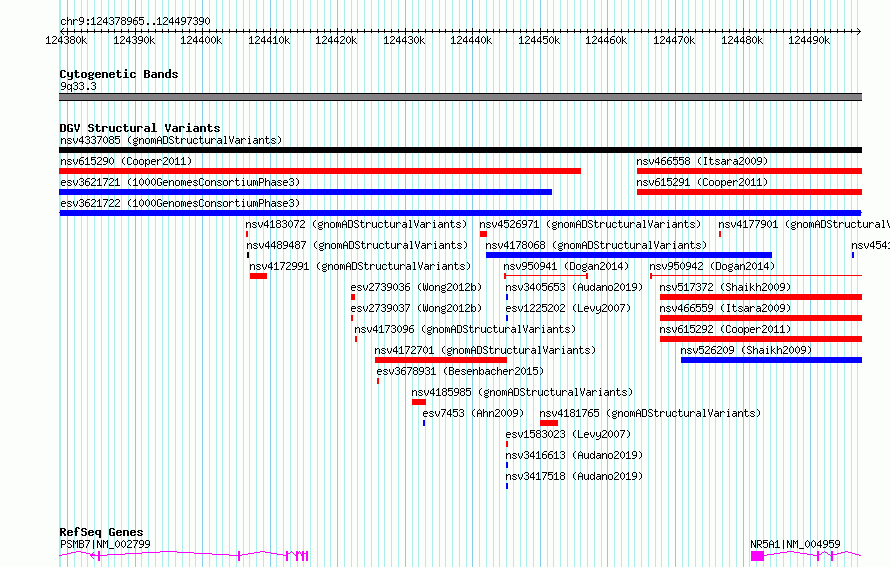Open esv1225202 (Levy2007) label
Image resolution: width=890 pixels, height=567 pixels.
pyautogui.click(x=568, y=308)
